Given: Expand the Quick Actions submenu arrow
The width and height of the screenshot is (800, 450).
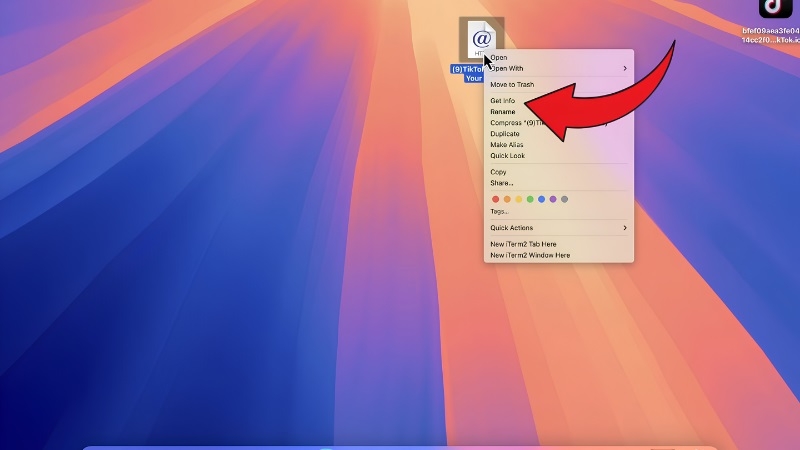Looking at the screenshot, I should pyautogui.click(x=625, y=228).
